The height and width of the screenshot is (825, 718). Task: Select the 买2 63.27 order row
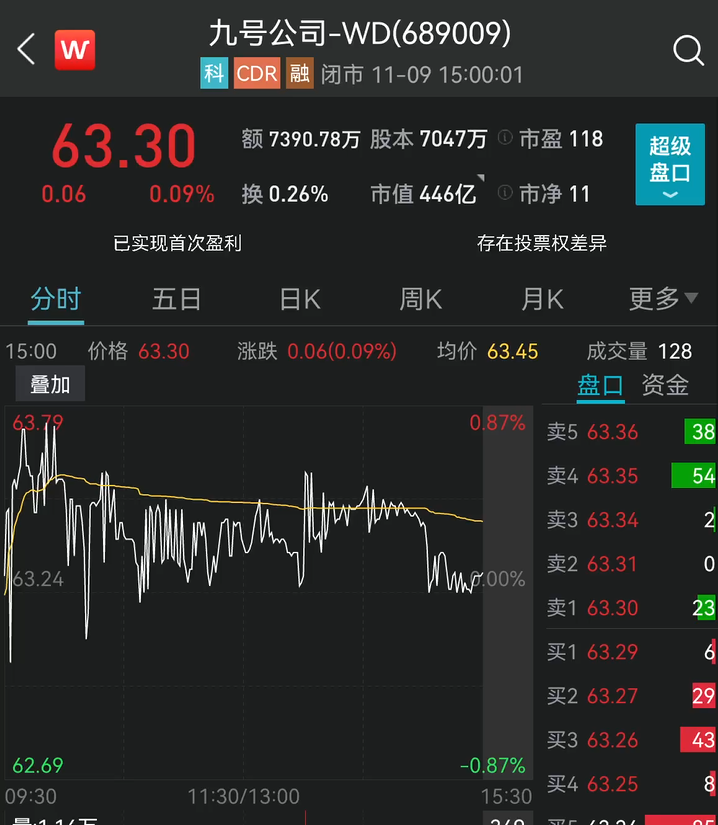pyautogui.click(x=631, y=696)
